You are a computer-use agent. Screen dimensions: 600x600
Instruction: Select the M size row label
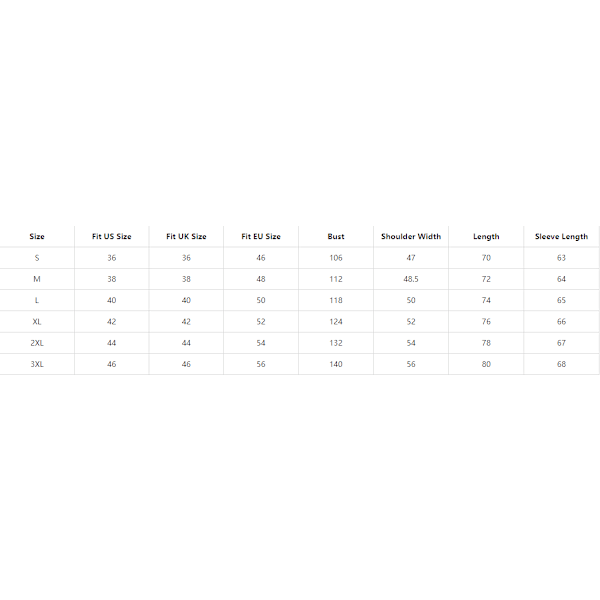pyautogui.click(x=37, y=279)
